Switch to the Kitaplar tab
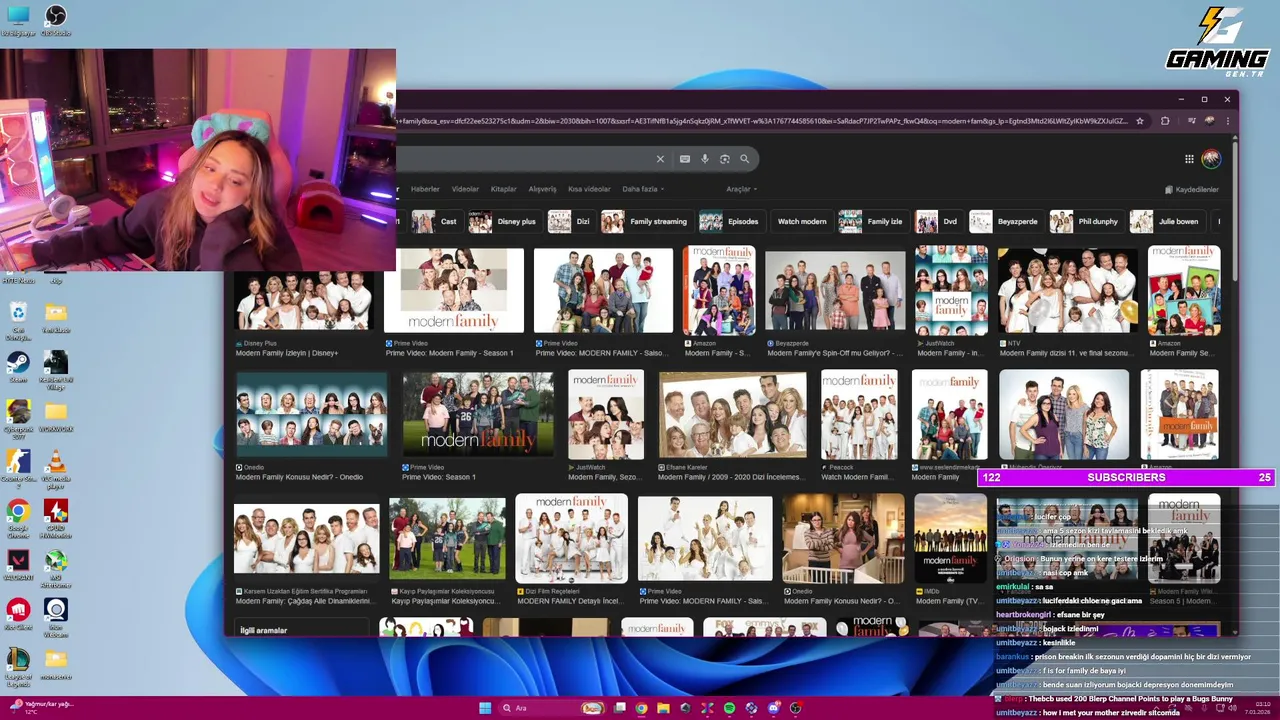 click(504, 189)
